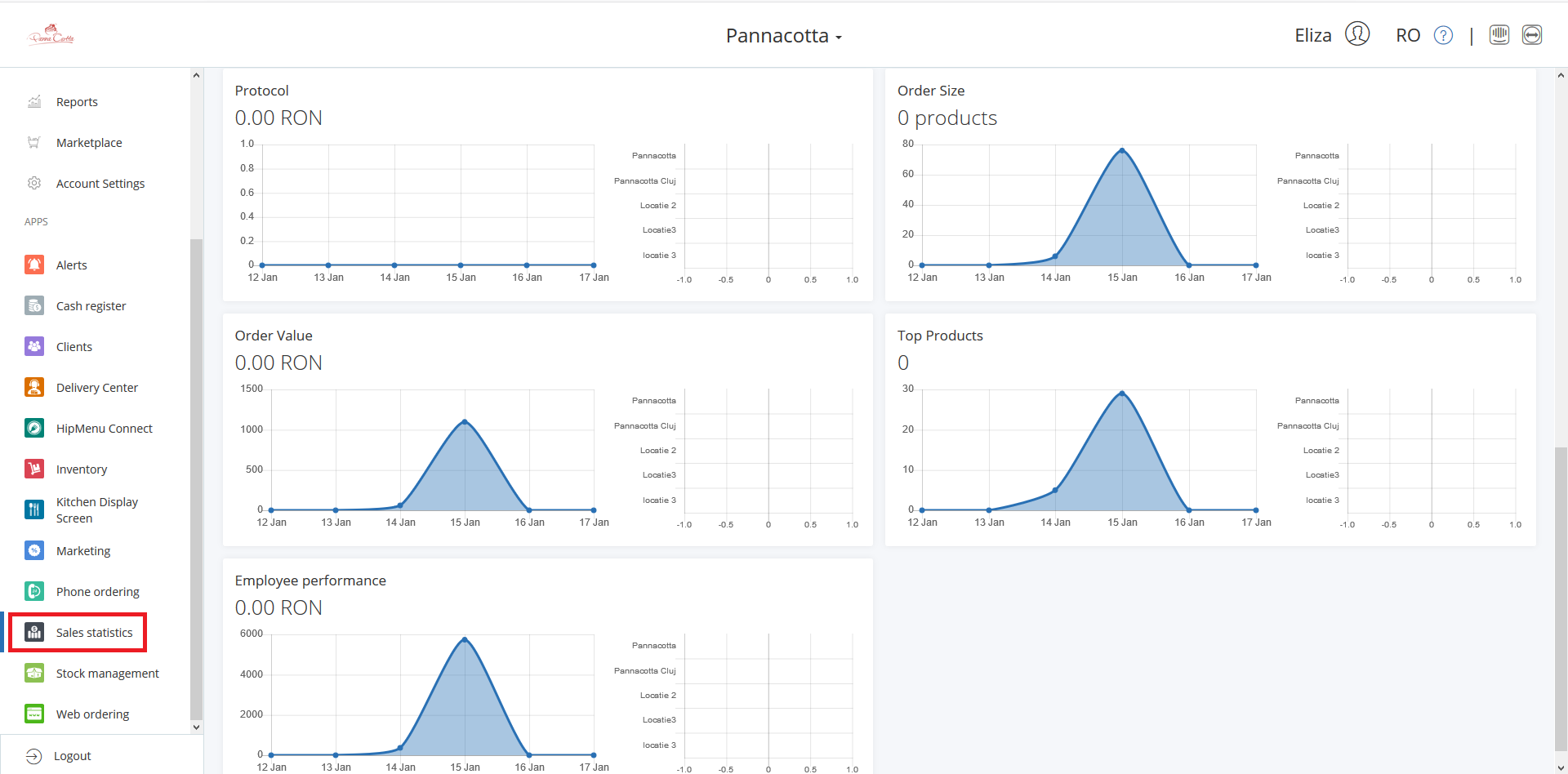Click the Order Size card title
The height and width of the screenshot is (774, 1568).
pyautogui.click(x=931, y=91)
